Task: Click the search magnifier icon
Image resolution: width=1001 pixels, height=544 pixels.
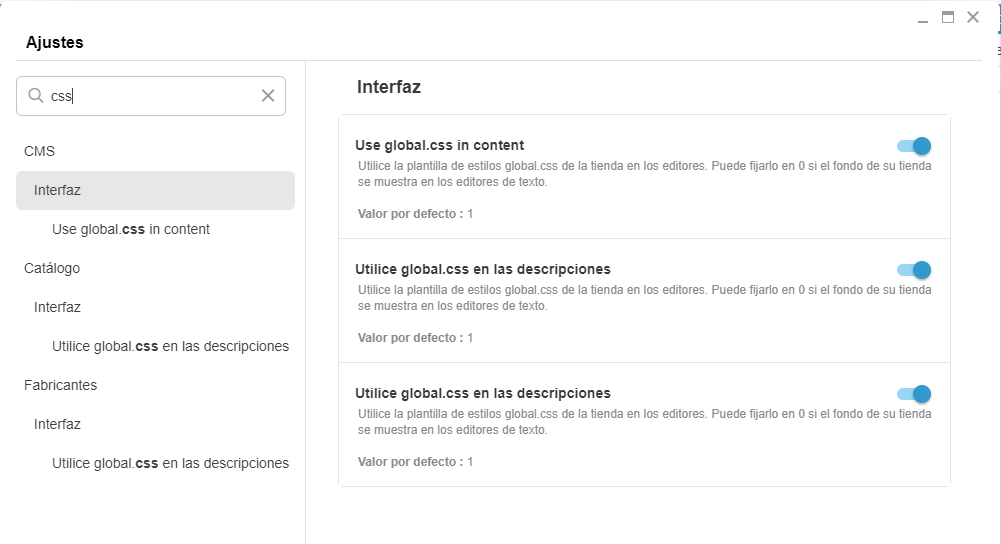Action: [36, 95]
